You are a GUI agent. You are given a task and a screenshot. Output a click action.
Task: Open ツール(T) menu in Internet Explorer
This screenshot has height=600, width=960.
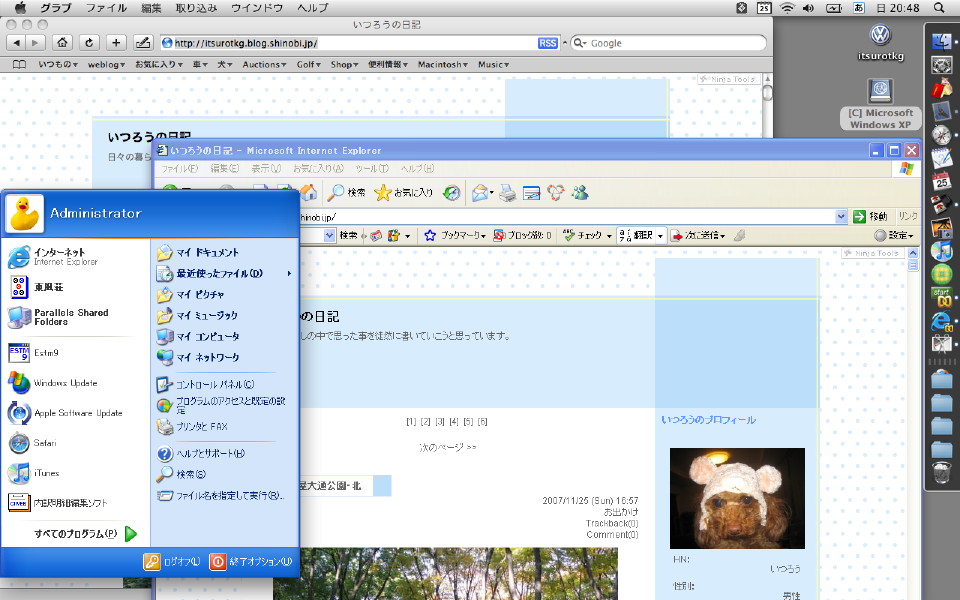[x=372, y=168]
